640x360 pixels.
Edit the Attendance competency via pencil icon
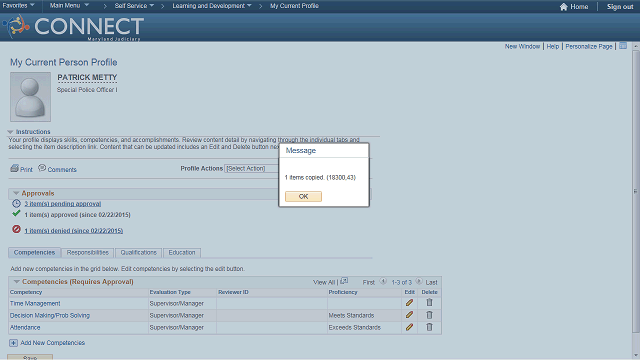point(409,327)
